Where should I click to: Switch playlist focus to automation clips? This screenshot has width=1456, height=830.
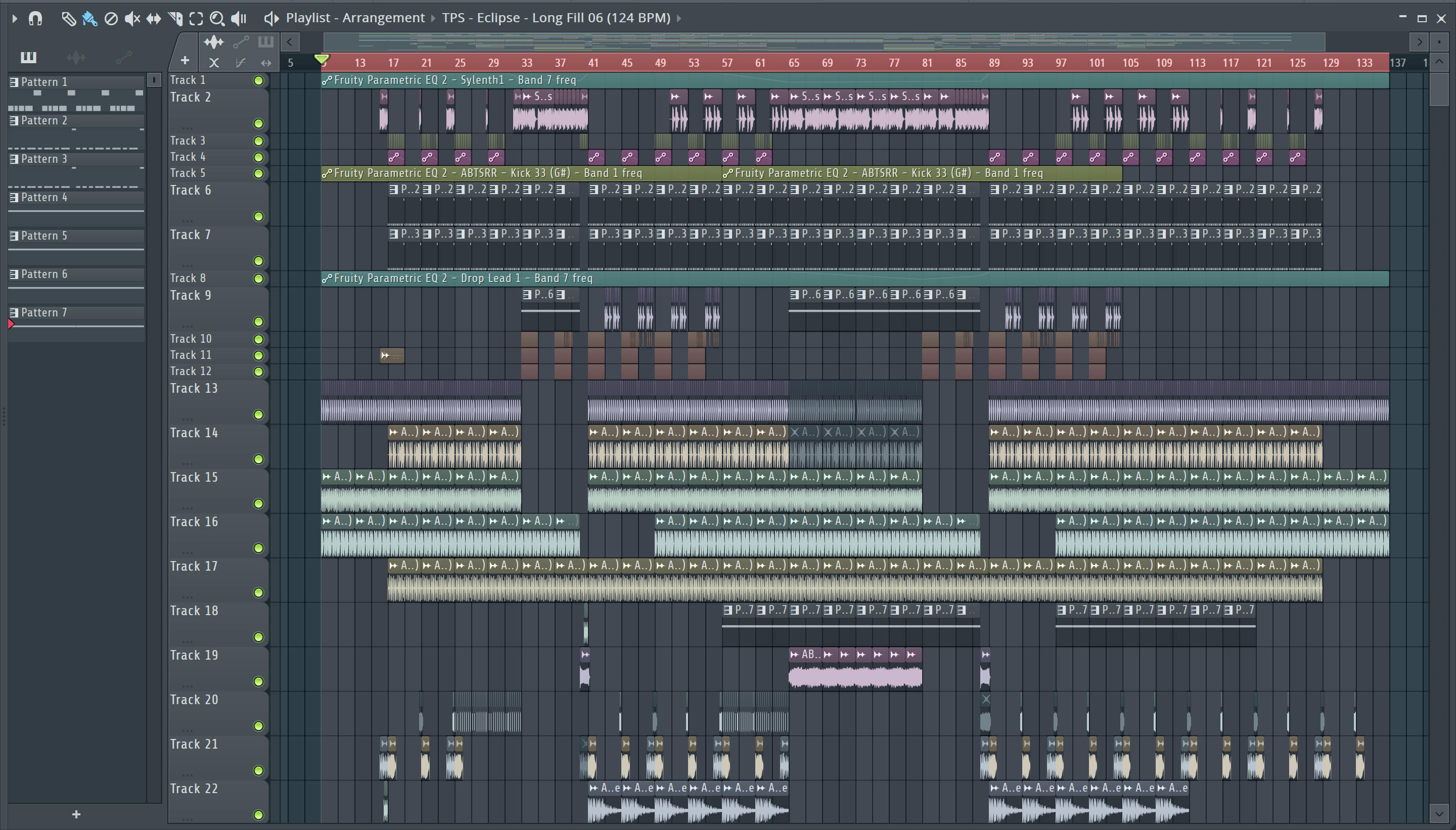241,41
